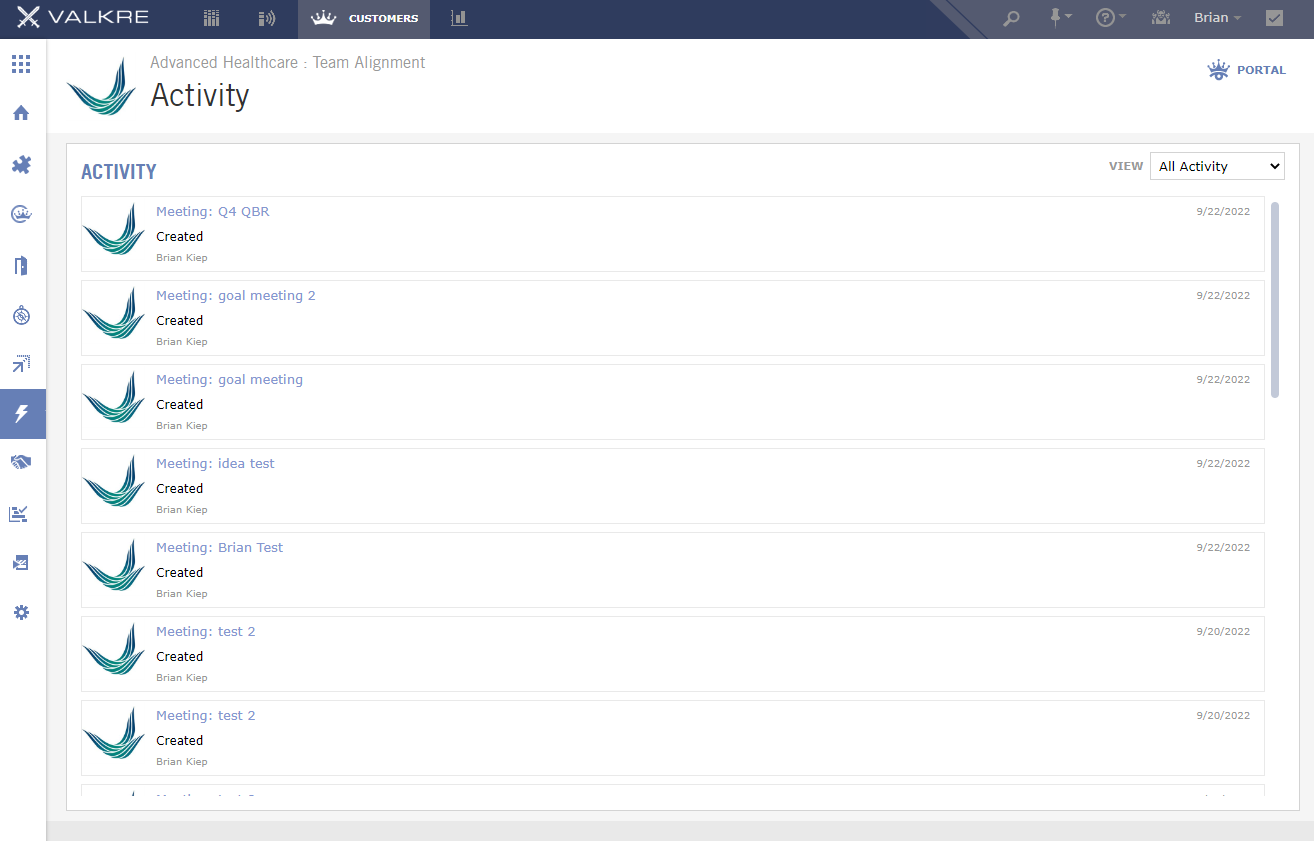The image size is (1314, 841).
Task: Click the Portal link
Action: tap(1247, 70)
